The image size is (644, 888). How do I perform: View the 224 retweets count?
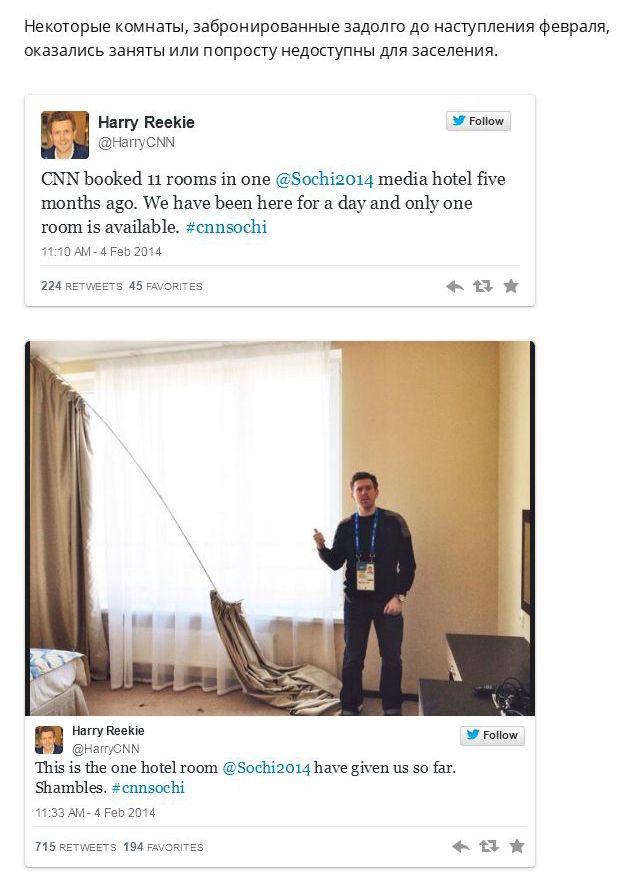pyautogui.click(x=82, y=286)
